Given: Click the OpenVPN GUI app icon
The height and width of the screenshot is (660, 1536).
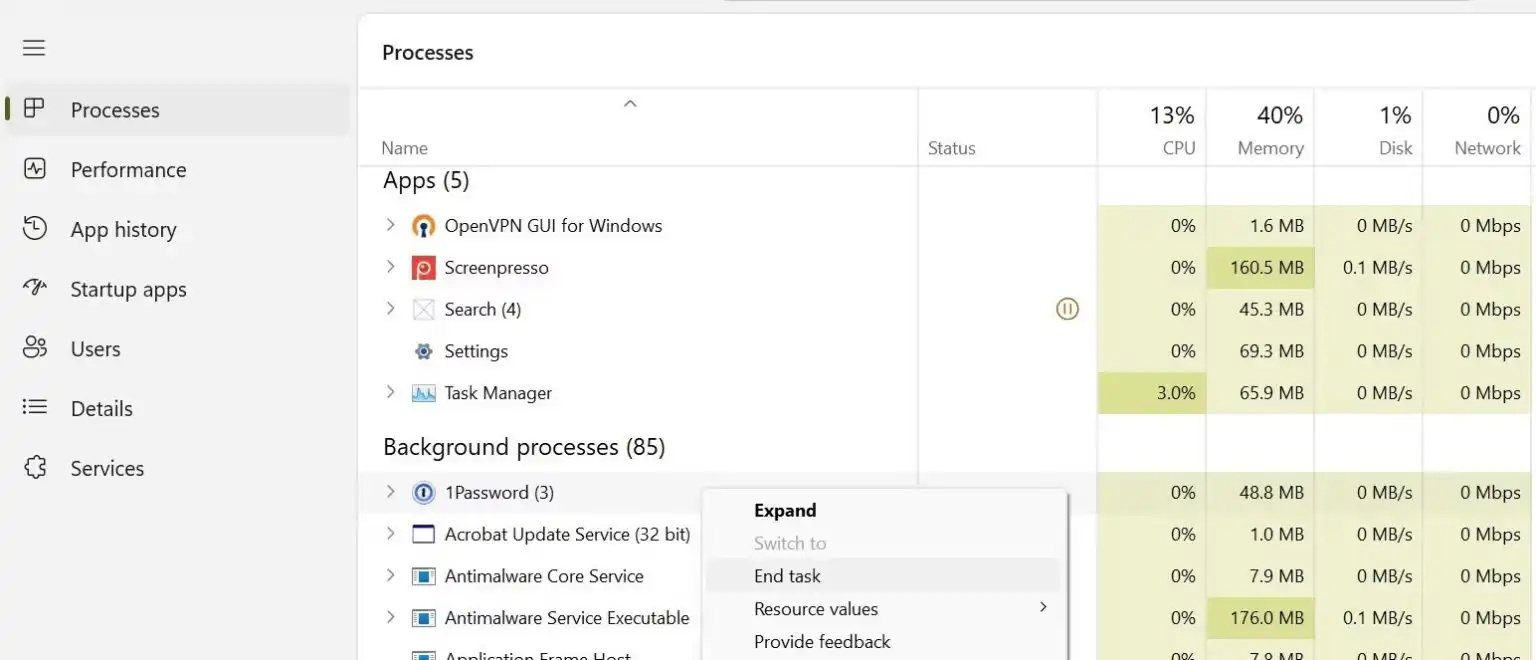Looking at the screenshot, I should pos(424,226).
